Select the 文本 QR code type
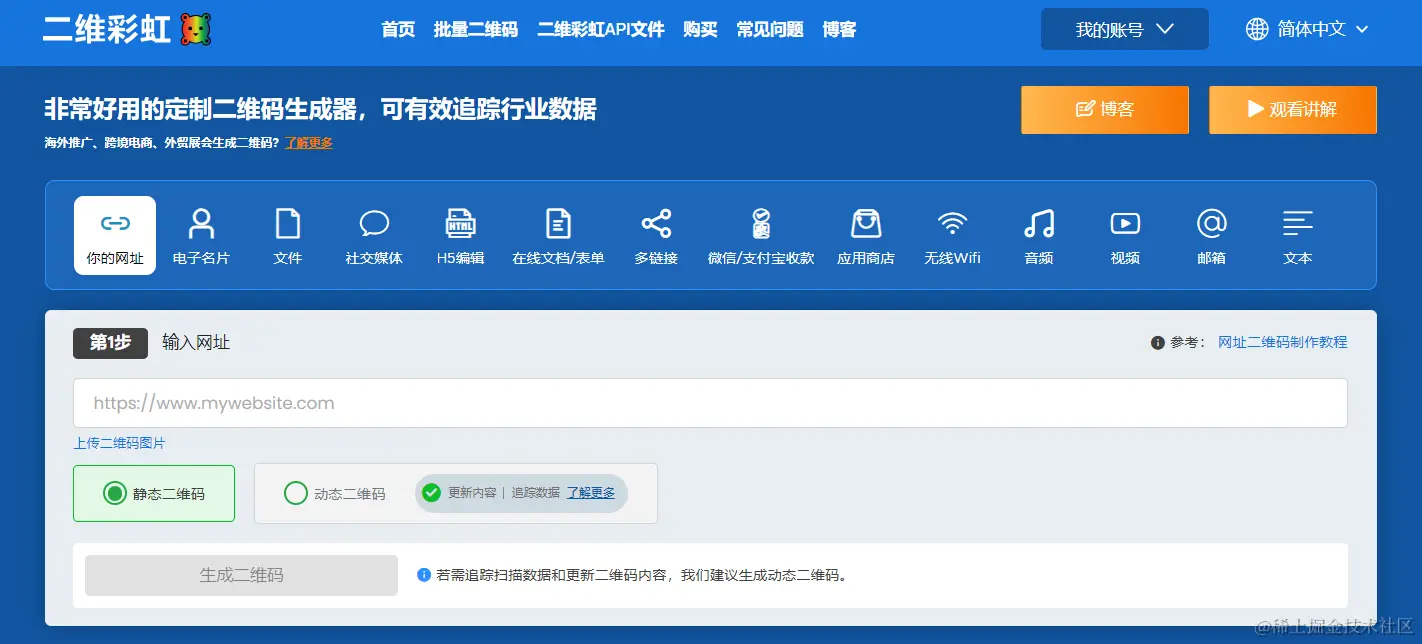Screen dimensions: 1422x644 point(1296,235)
